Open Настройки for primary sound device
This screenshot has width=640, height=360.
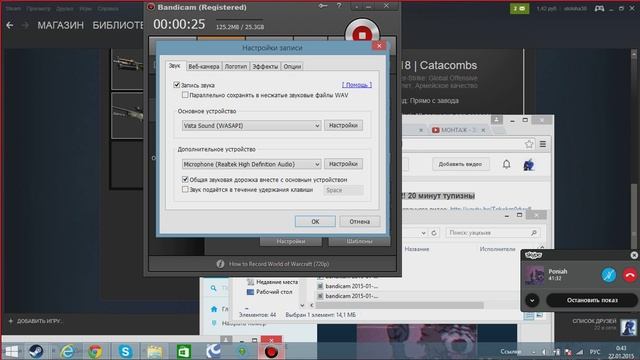coord(343,125)
